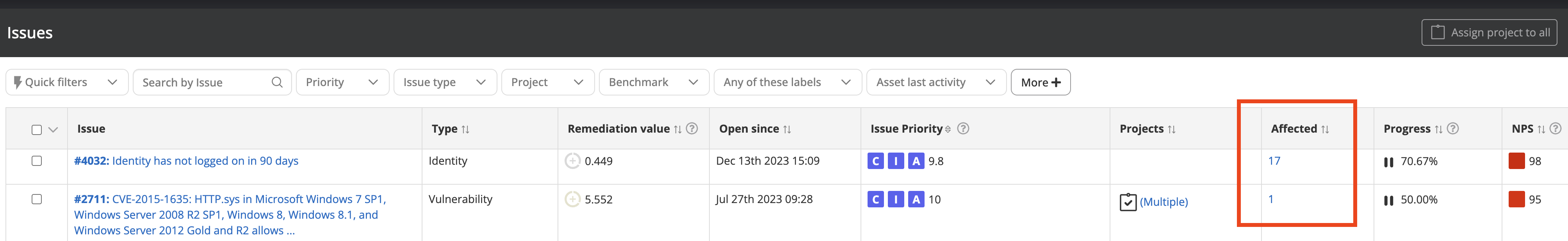The height and width of the screenshot is (241, 1568).
Task: Click Assign project to all button
Action: pyautogui.click(x=1489, y=33)
